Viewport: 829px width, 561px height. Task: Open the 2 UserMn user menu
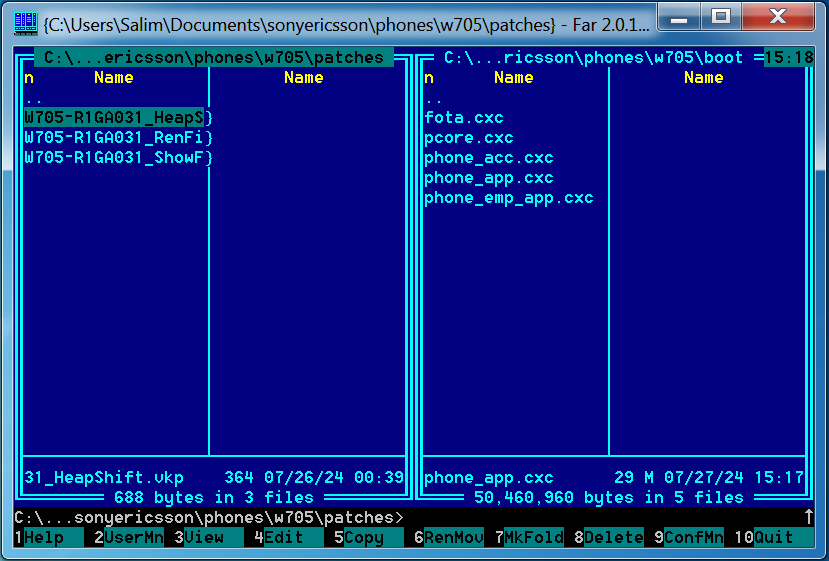coord(129,538)
